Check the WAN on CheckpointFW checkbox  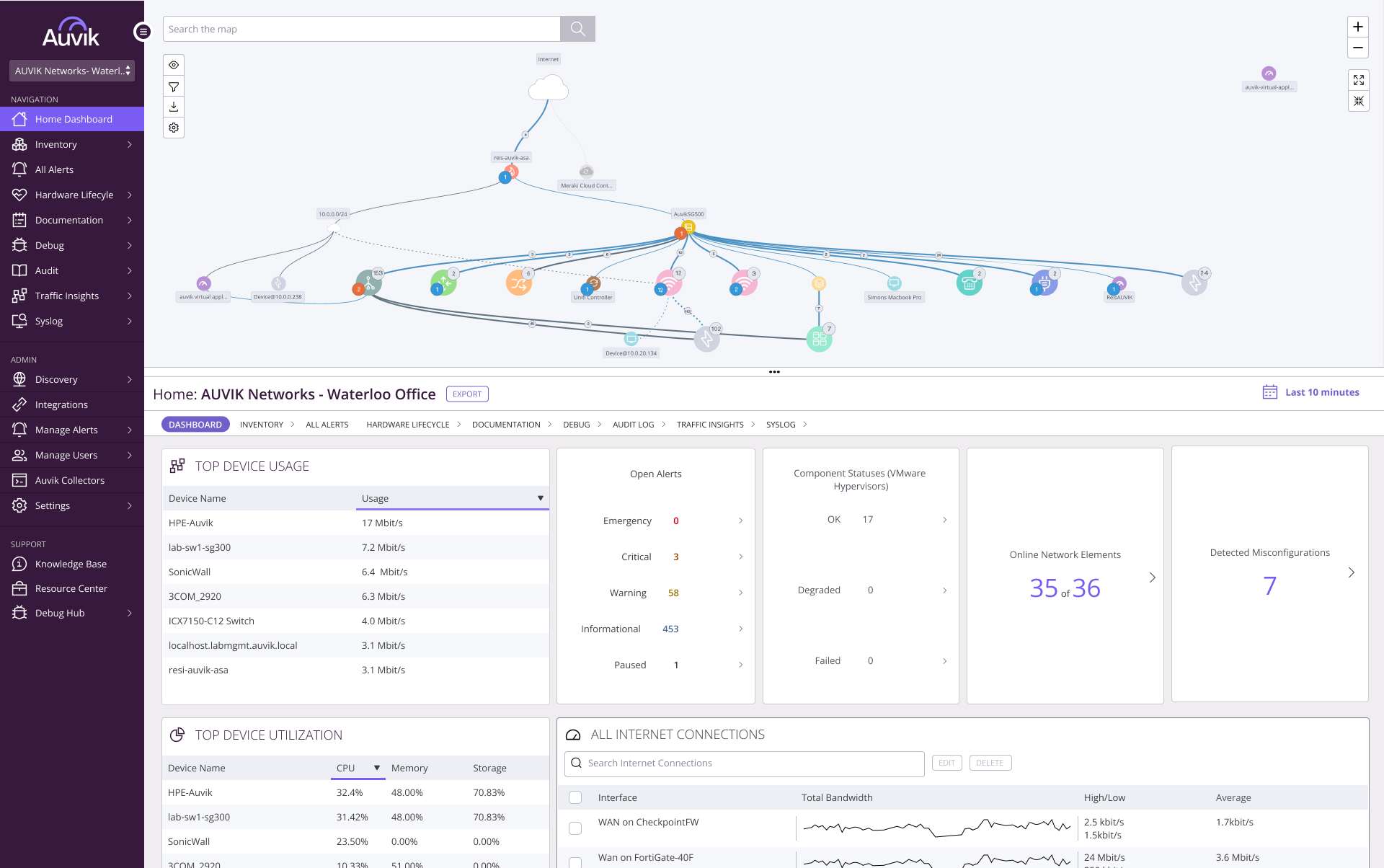coord(575,828)
